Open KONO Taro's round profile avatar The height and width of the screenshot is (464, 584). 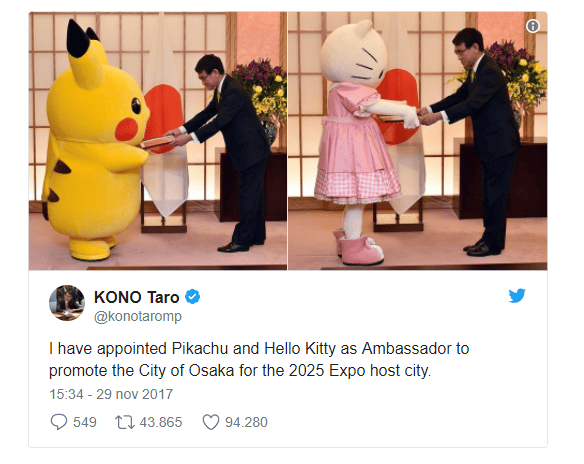(67, 303)
